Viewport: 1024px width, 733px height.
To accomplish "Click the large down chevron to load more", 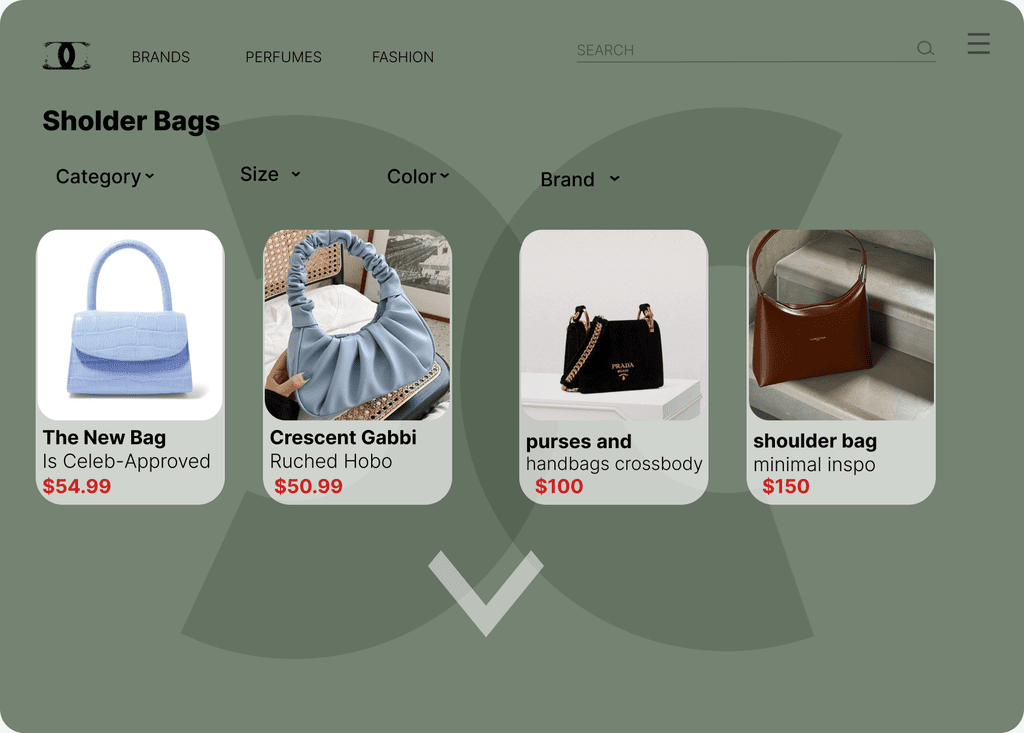I will click(x=486, y=593).
